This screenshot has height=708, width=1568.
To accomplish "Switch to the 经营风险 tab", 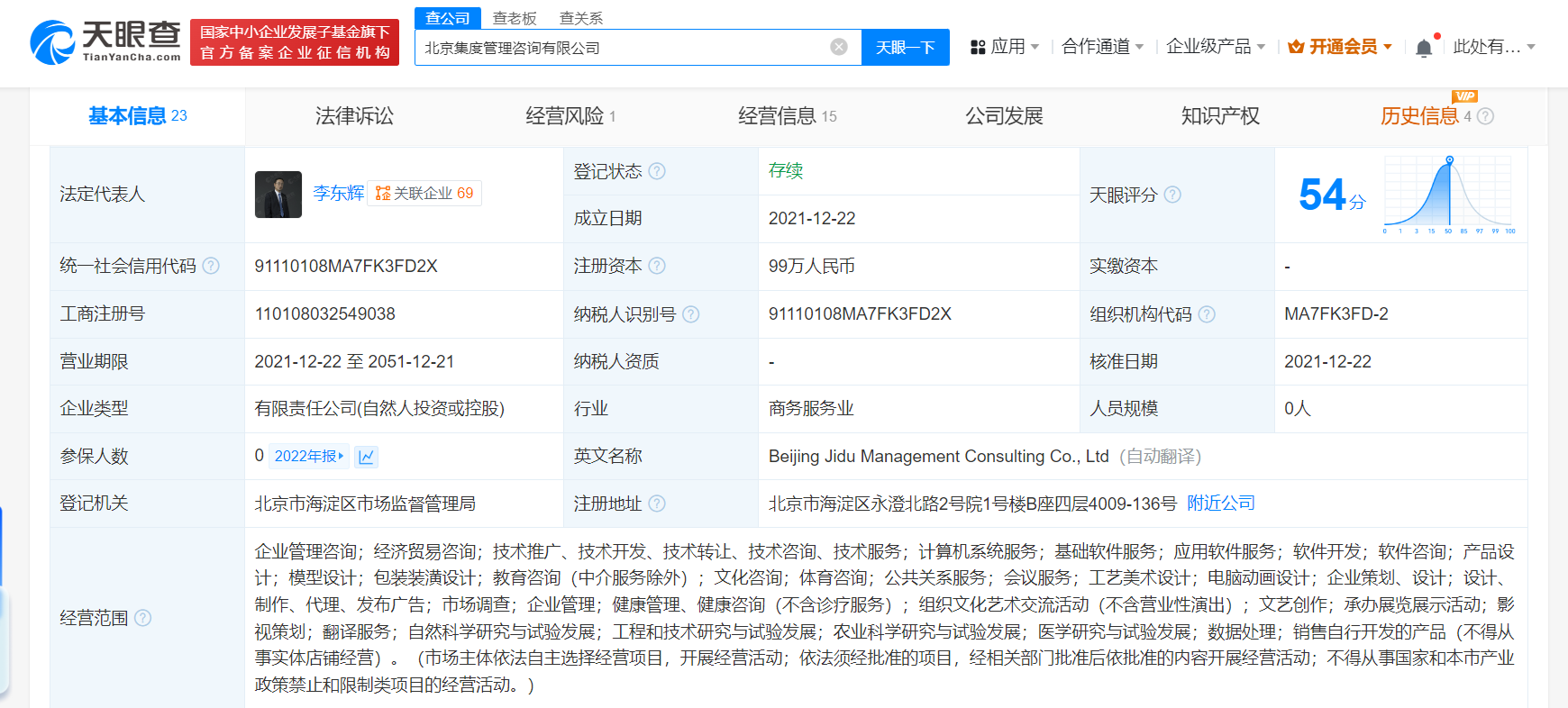I will click(570, 116).
